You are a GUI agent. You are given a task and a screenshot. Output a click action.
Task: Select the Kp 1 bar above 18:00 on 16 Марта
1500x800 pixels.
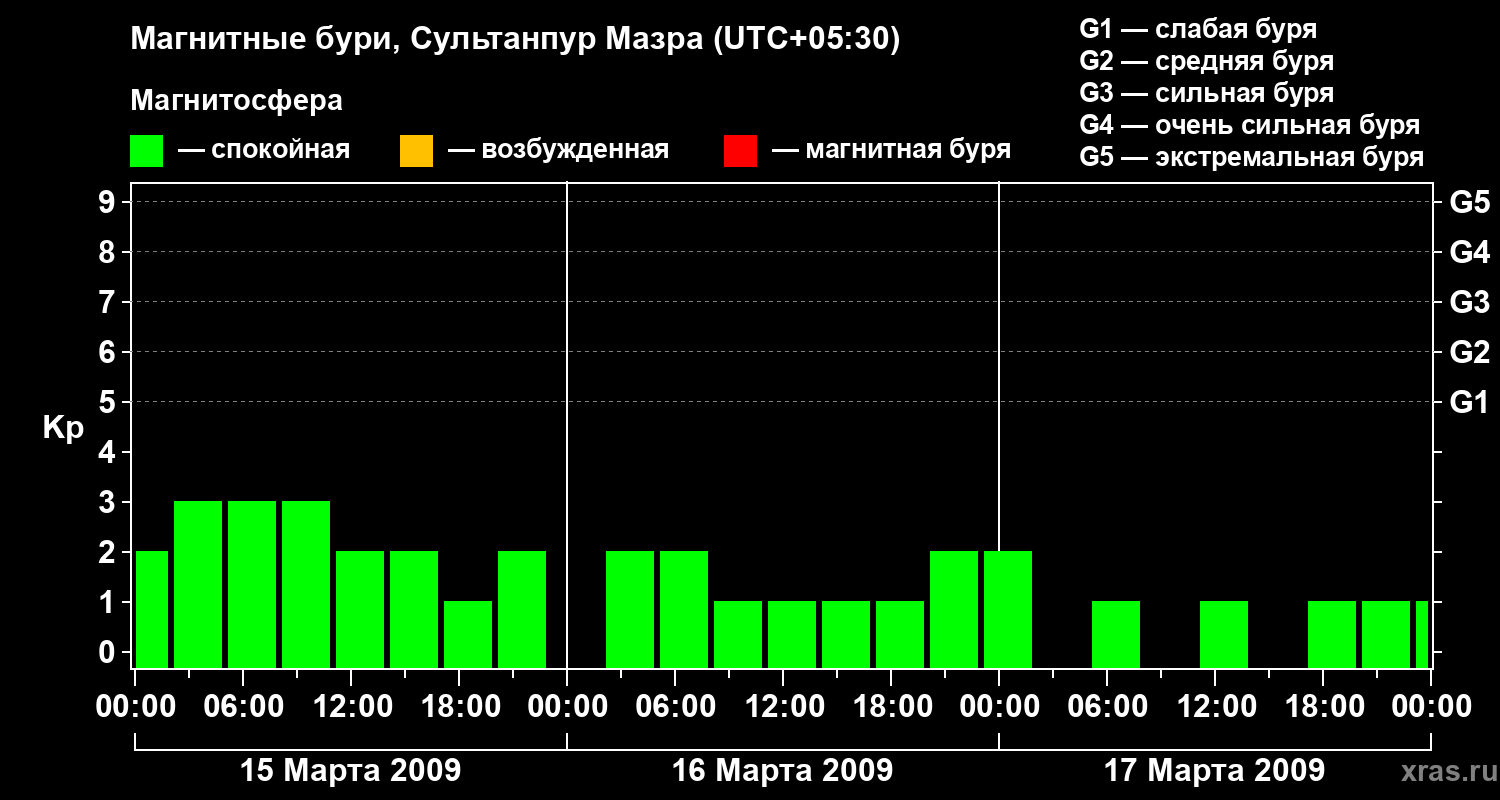click(x=900, y=634)
